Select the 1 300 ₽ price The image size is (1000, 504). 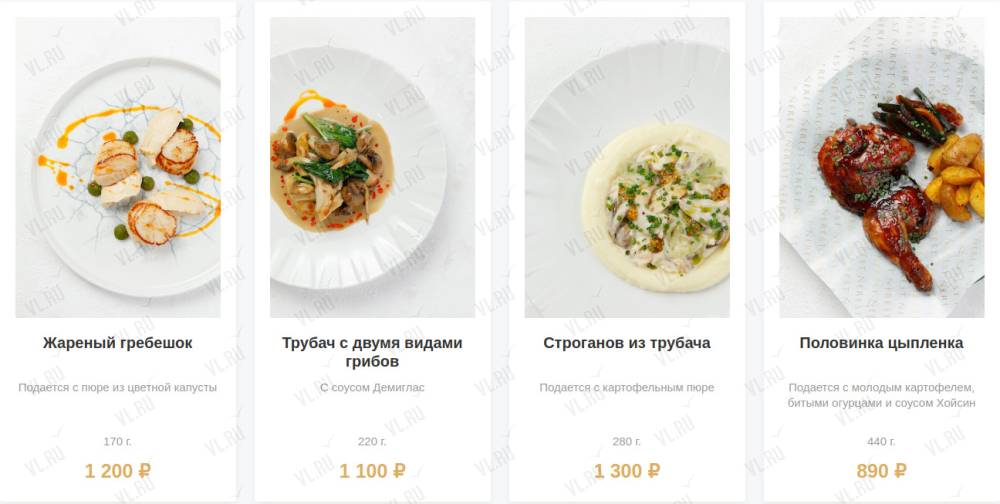627,471
